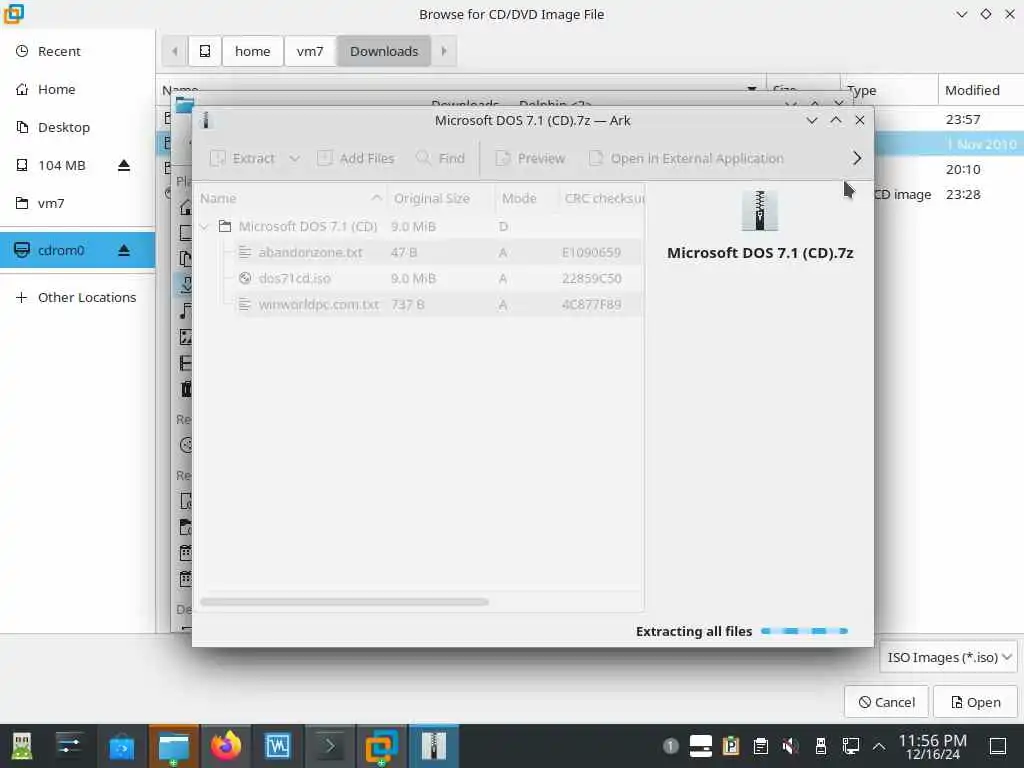Open Recent in the file dialog sidebar

coord(77,51)
